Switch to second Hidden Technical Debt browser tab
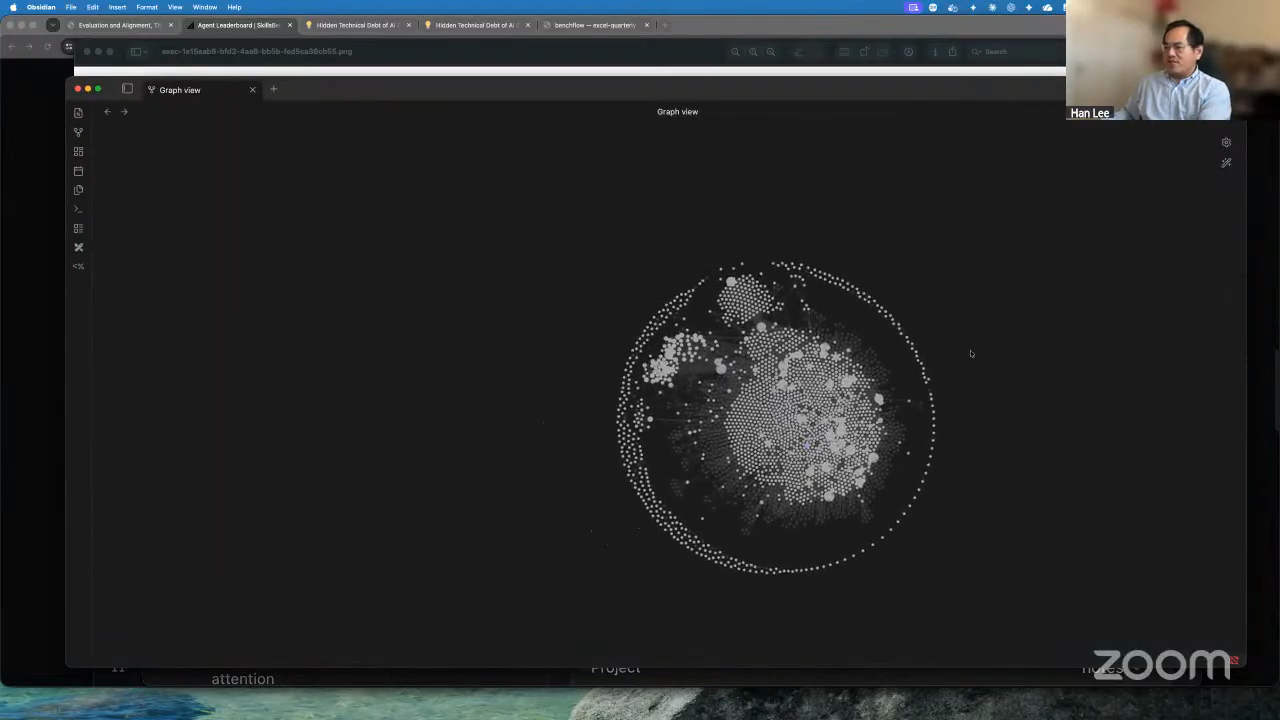The image size is (1280, 720). tap(476, 25)
